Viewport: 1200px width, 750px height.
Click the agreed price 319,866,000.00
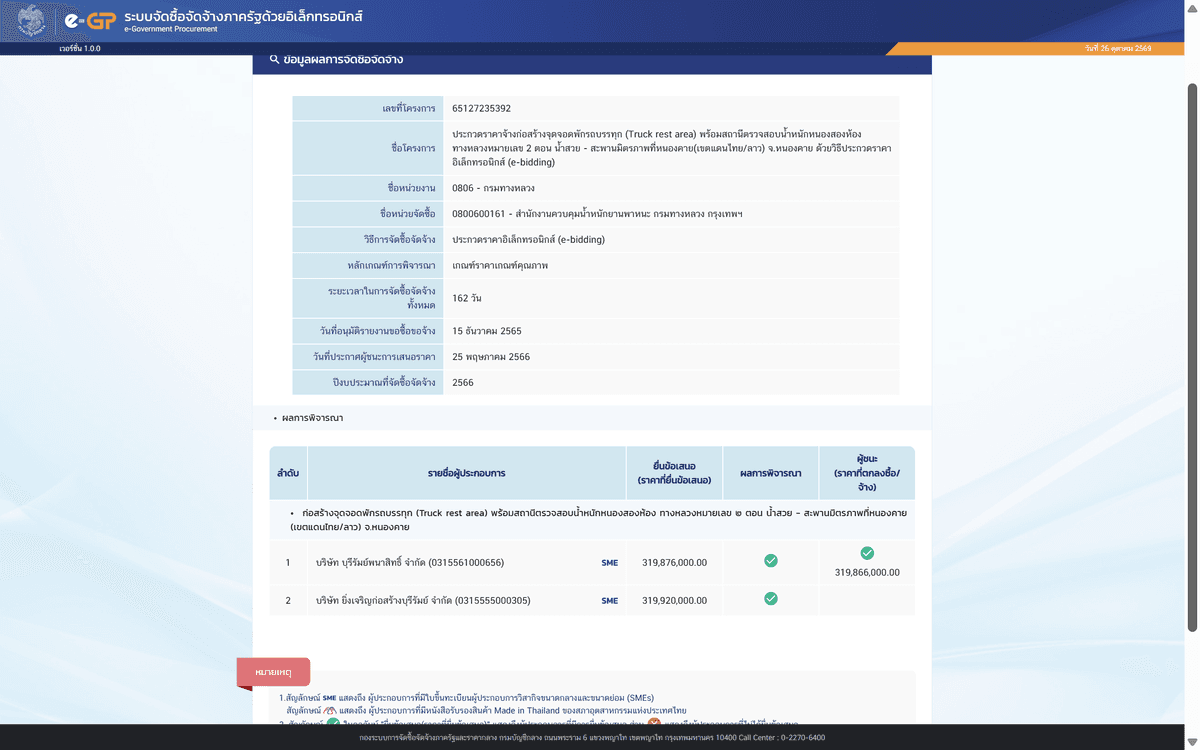click(867, 573)
